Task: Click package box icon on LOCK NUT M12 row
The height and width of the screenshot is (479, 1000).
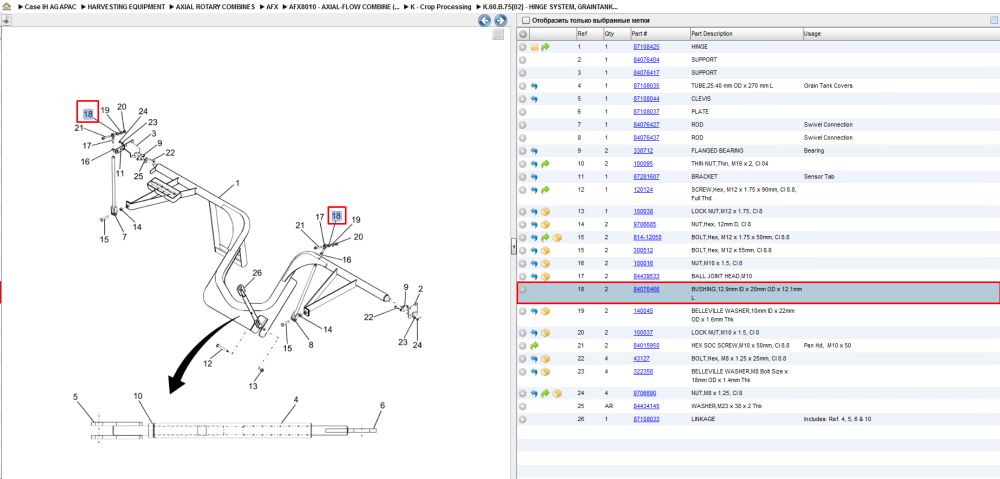Action: click(x=545, y=212)
